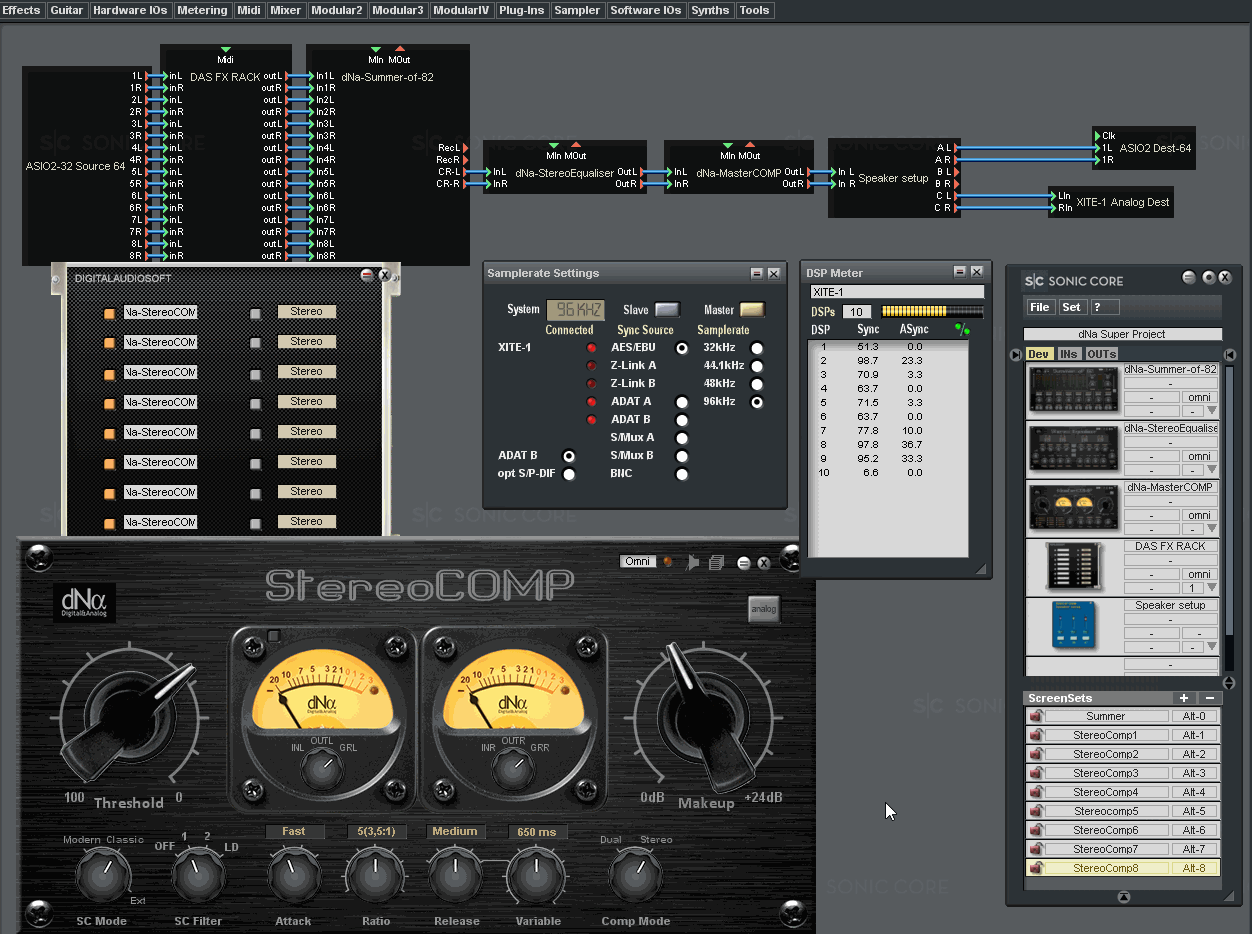Screen dimensions: 1252x934
Task: Click the add ScreenSet plus icon
Action: pos(1184,698)
